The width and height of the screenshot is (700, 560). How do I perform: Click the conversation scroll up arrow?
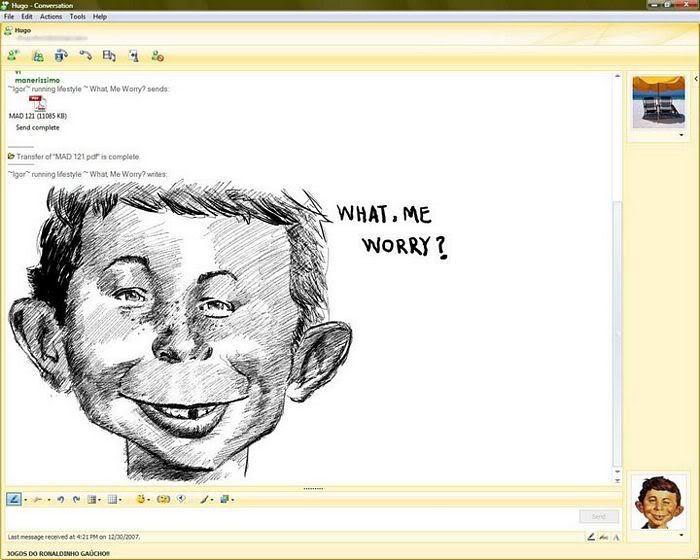tap(617, 76)
